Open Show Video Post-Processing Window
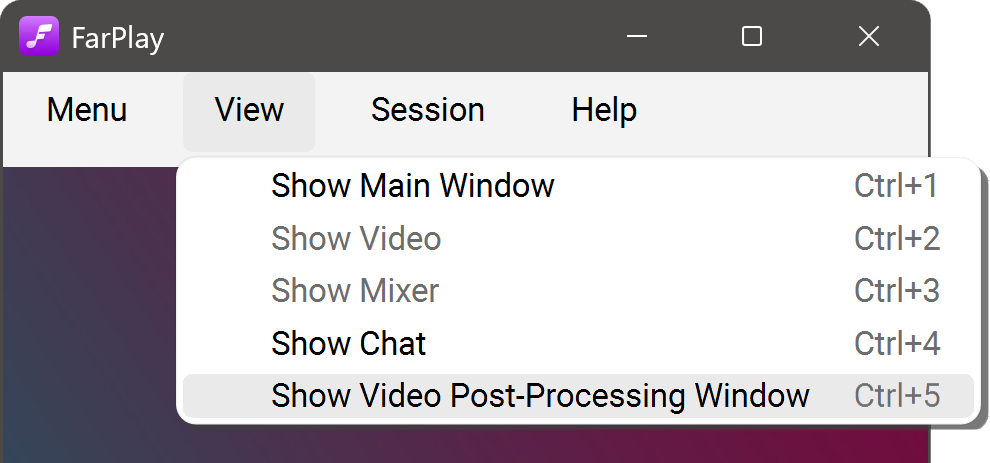This screenshot has width=990, height=463. [540, 396]
